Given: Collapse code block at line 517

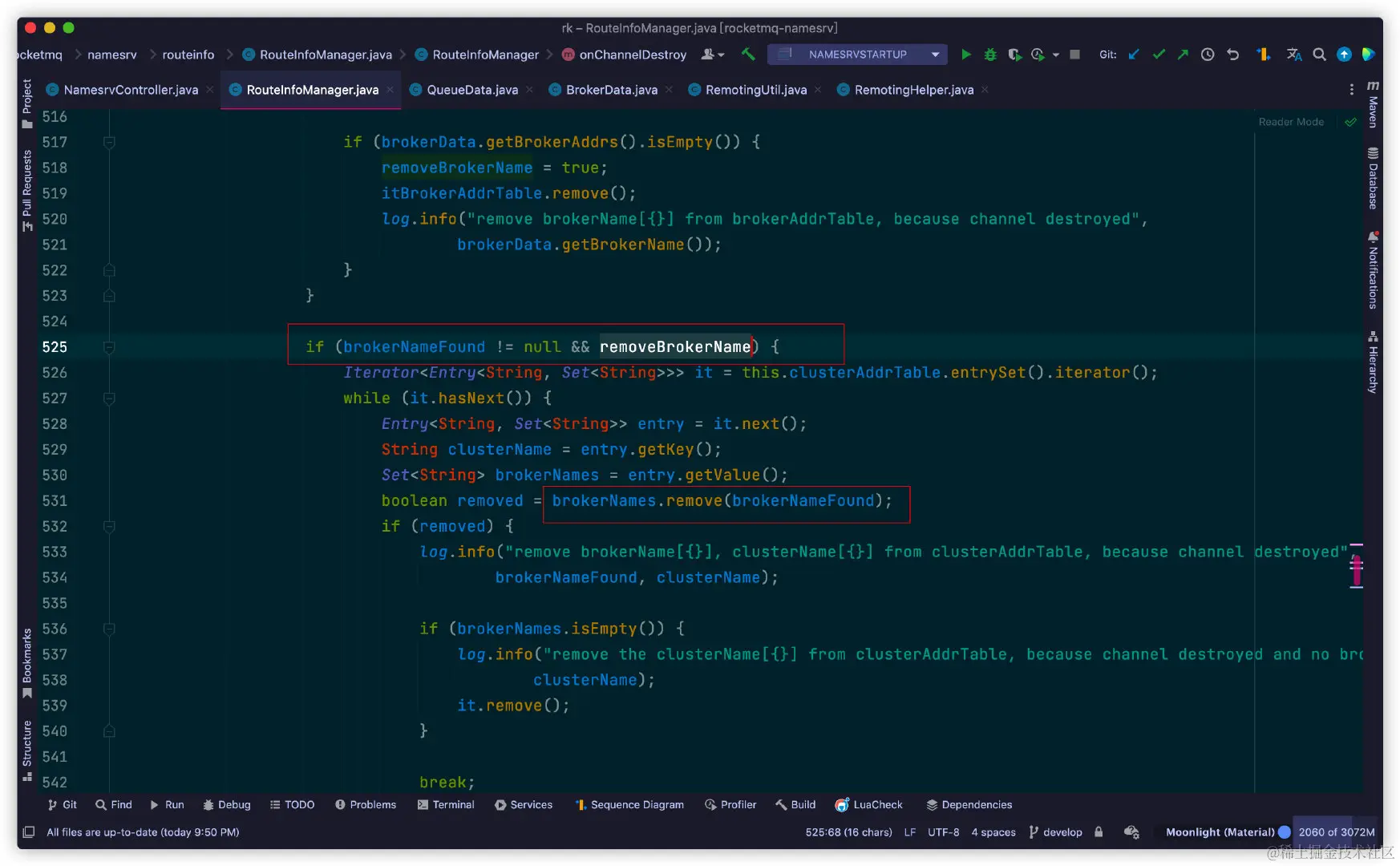Looking at the screenshot, I should click(109, 142).
